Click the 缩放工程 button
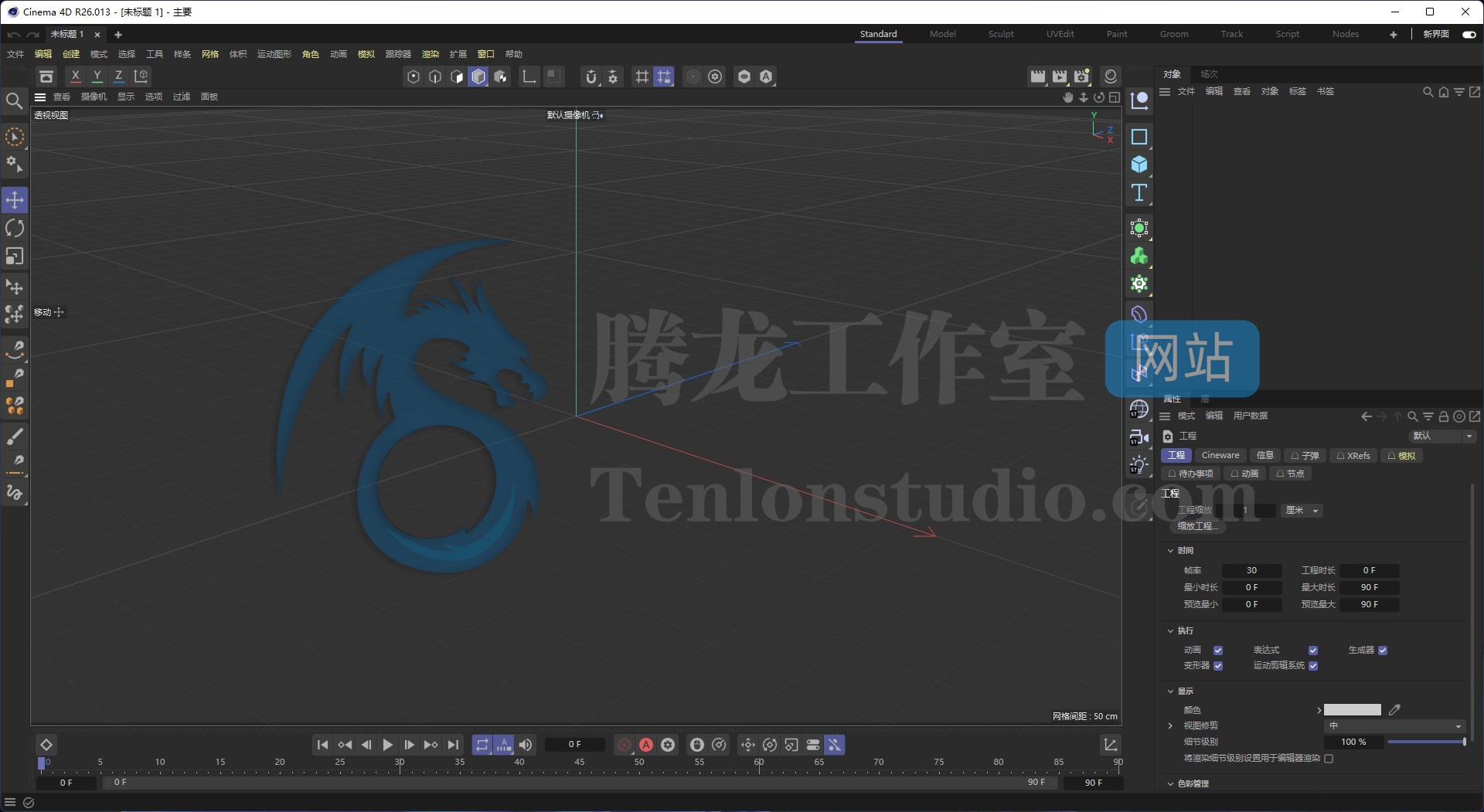Image resolution: width=1484 pixels, height=812 pixels. pyautogui.click(x=1197, y=526)
